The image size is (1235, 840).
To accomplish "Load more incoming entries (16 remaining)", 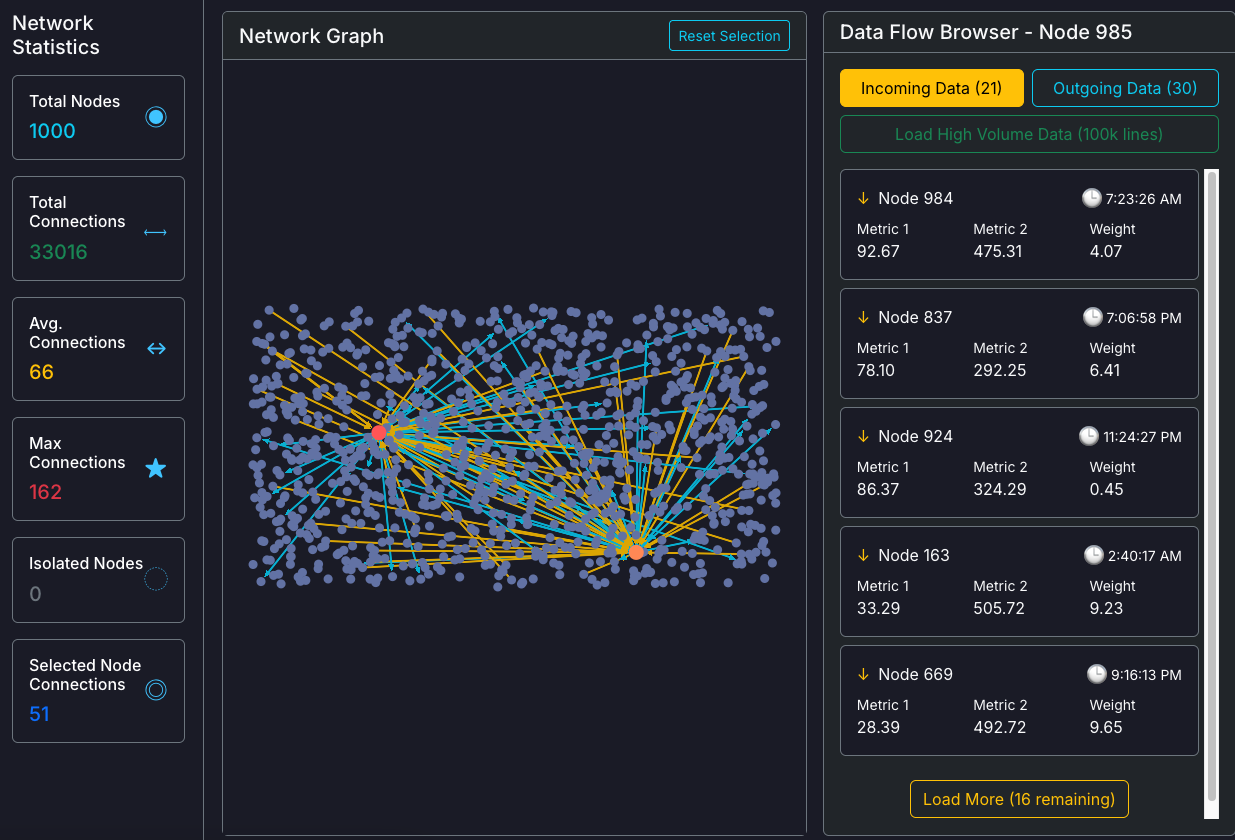I will (1019, 799).
